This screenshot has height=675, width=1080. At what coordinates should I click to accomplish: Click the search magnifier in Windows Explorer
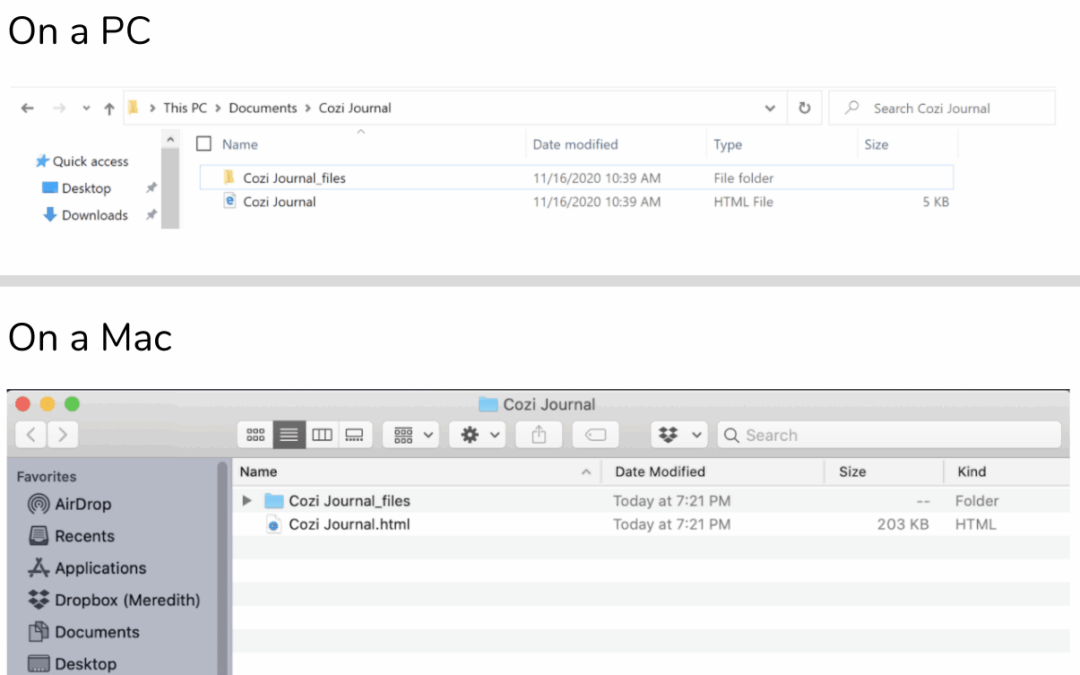852,107
